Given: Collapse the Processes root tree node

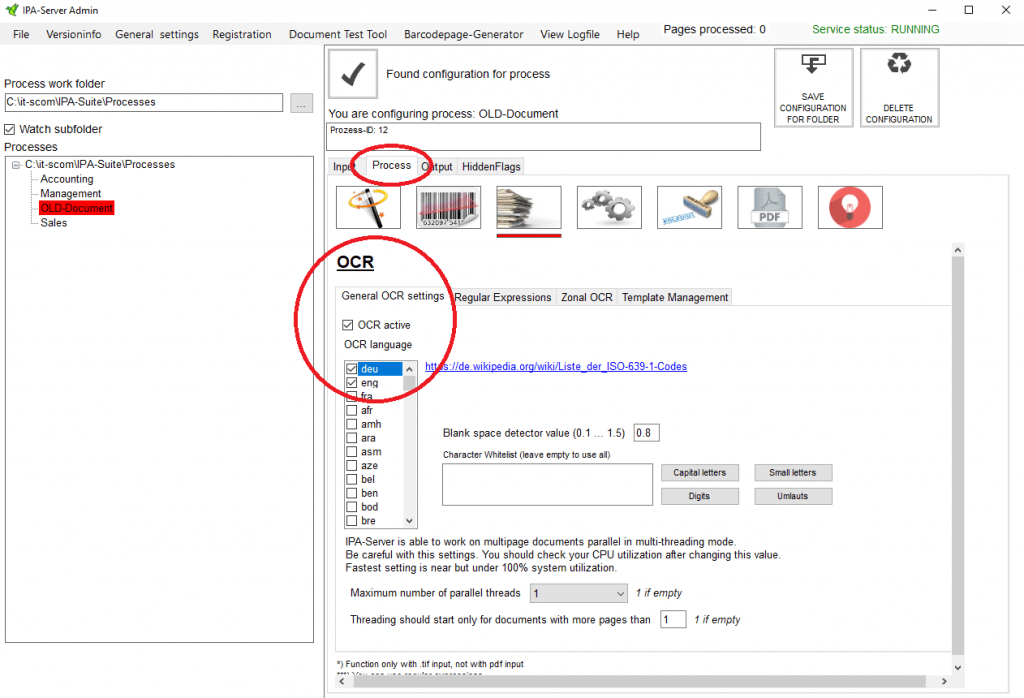Looking at the screenshot, I should (16, 165).
